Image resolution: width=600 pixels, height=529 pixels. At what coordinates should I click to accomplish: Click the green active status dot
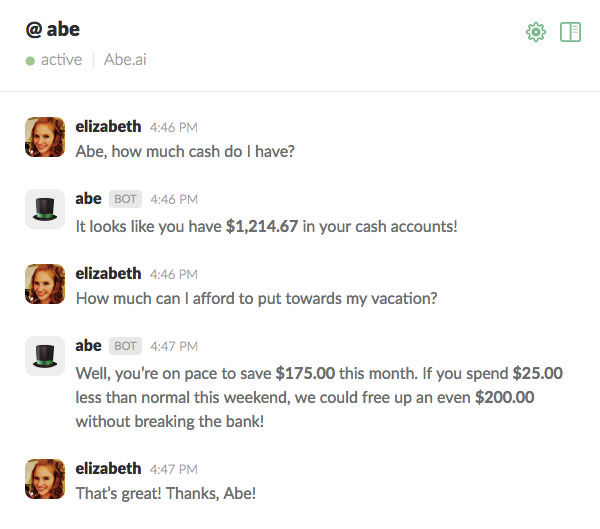pyautogui.click(x=31, y=60)
